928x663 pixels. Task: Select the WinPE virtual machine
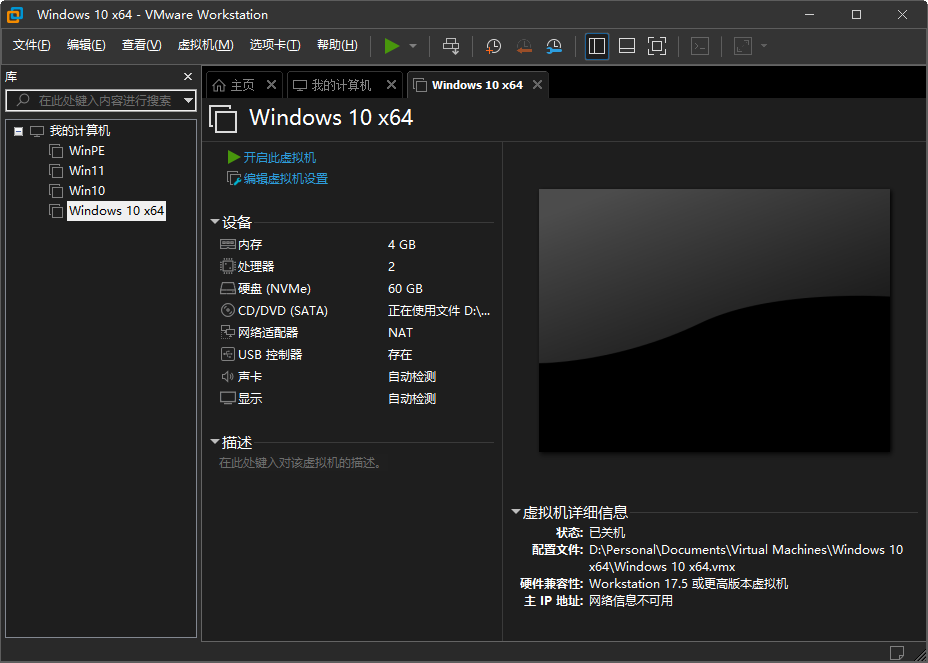[86, 151]
